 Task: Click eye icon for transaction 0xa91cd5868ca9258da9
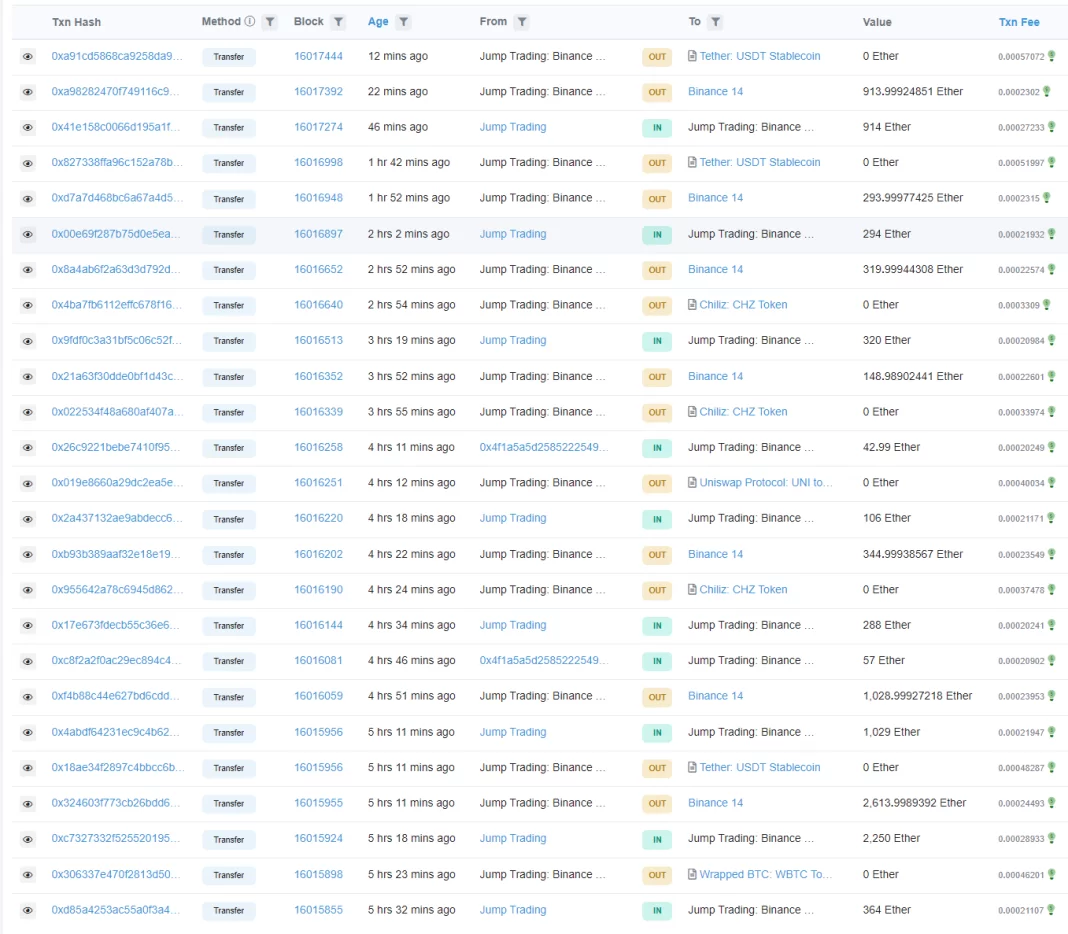28,57
